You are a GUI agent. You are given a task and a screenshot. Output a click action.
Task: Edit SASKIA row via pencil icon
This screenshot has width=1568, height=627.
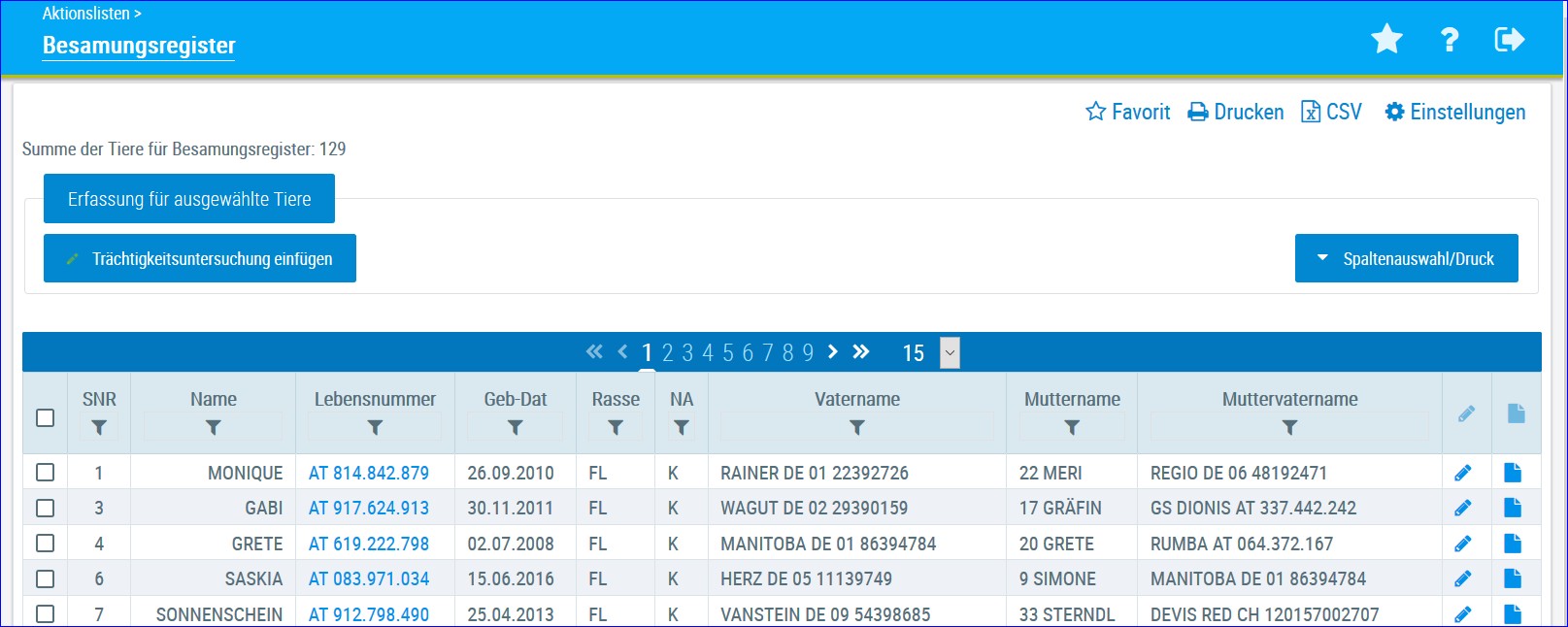click(1463, 578)
